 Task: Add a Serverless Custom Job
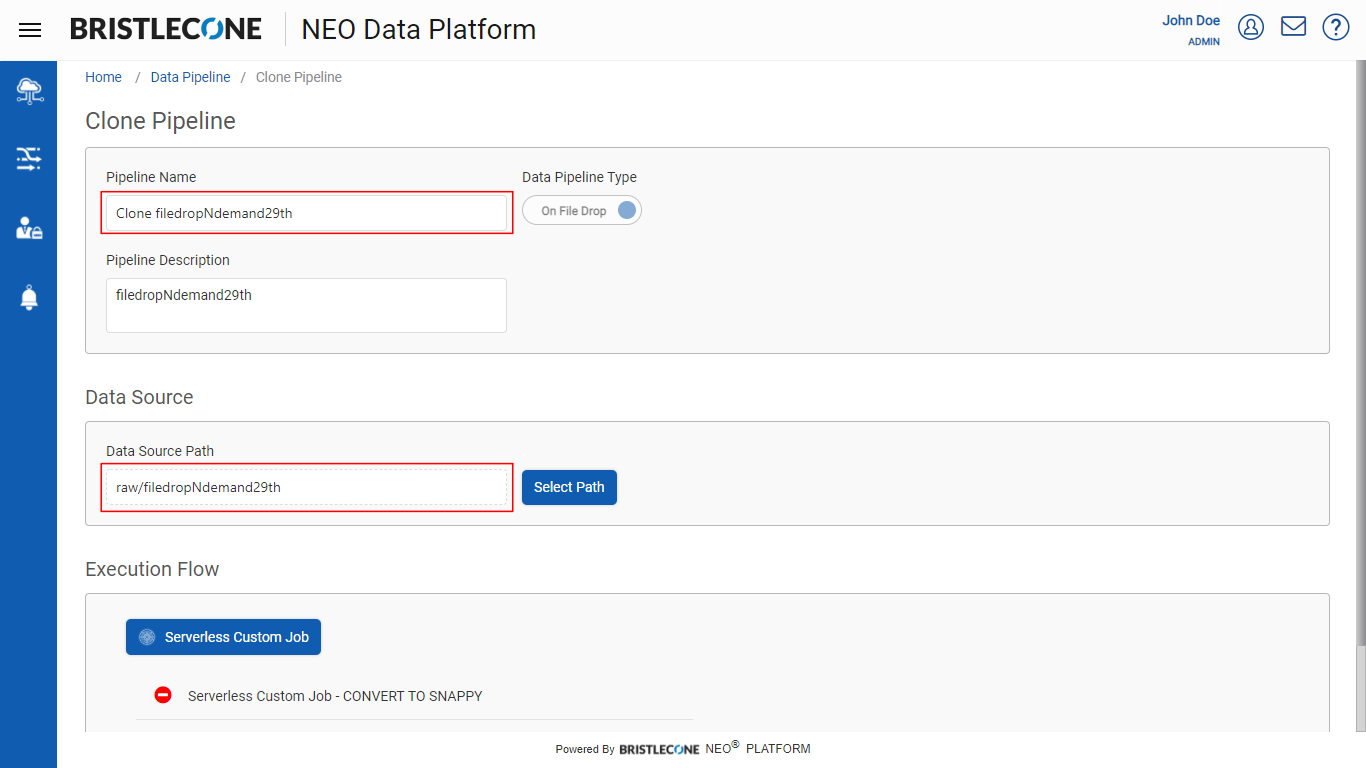coord(223,637)
